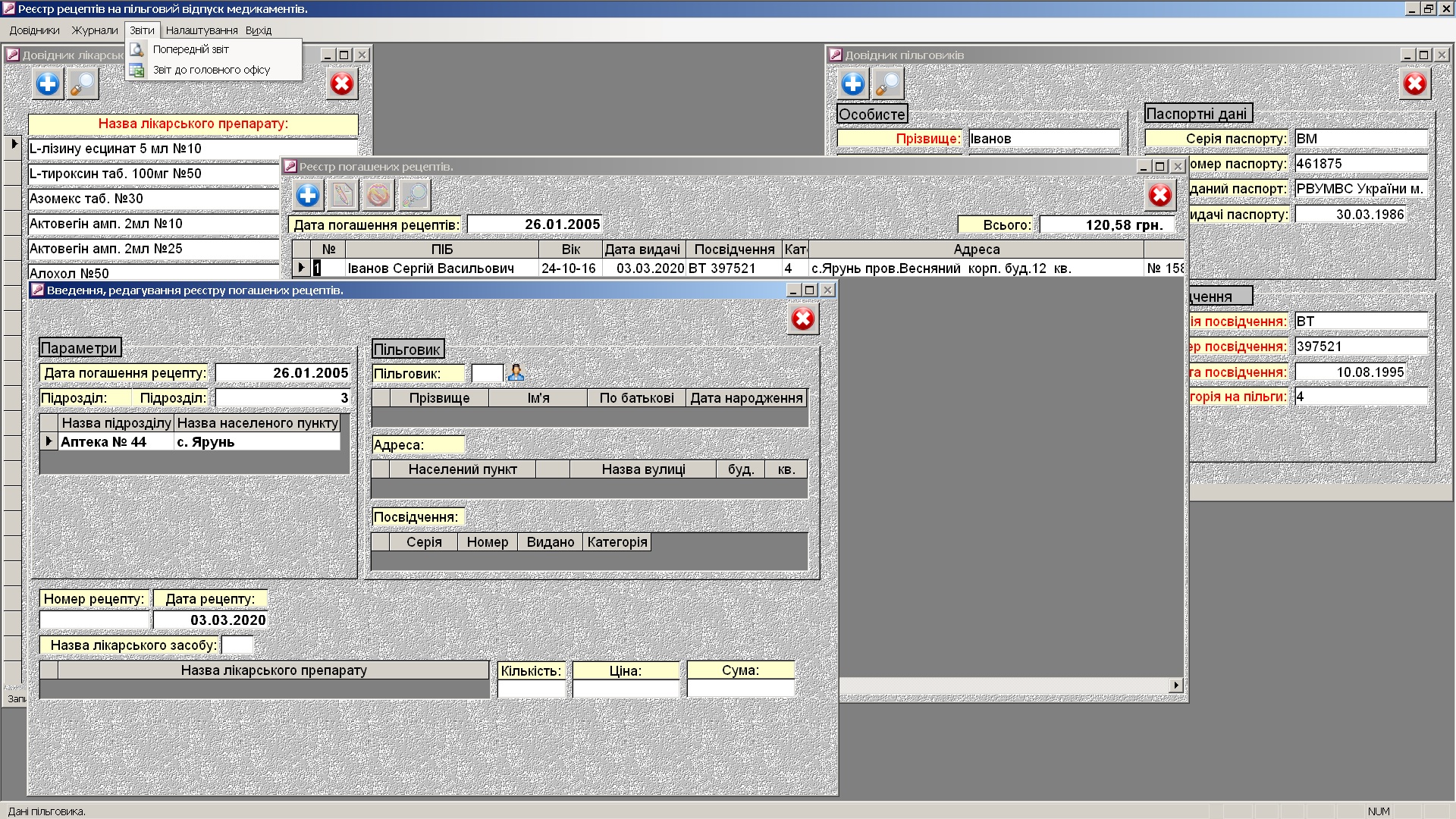Choose Звіт до головного офісу entry

(x=212, y=70)
